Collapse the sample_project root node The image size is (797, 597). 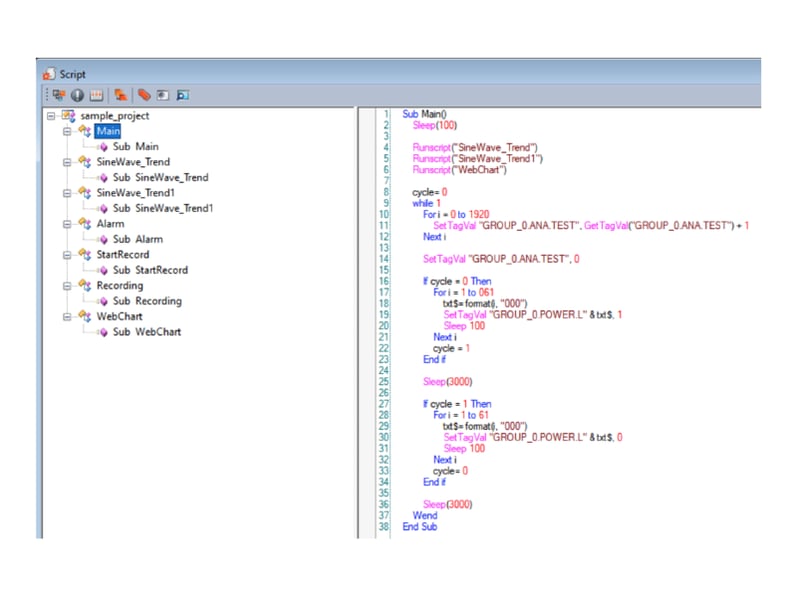[x=51, y=116]
